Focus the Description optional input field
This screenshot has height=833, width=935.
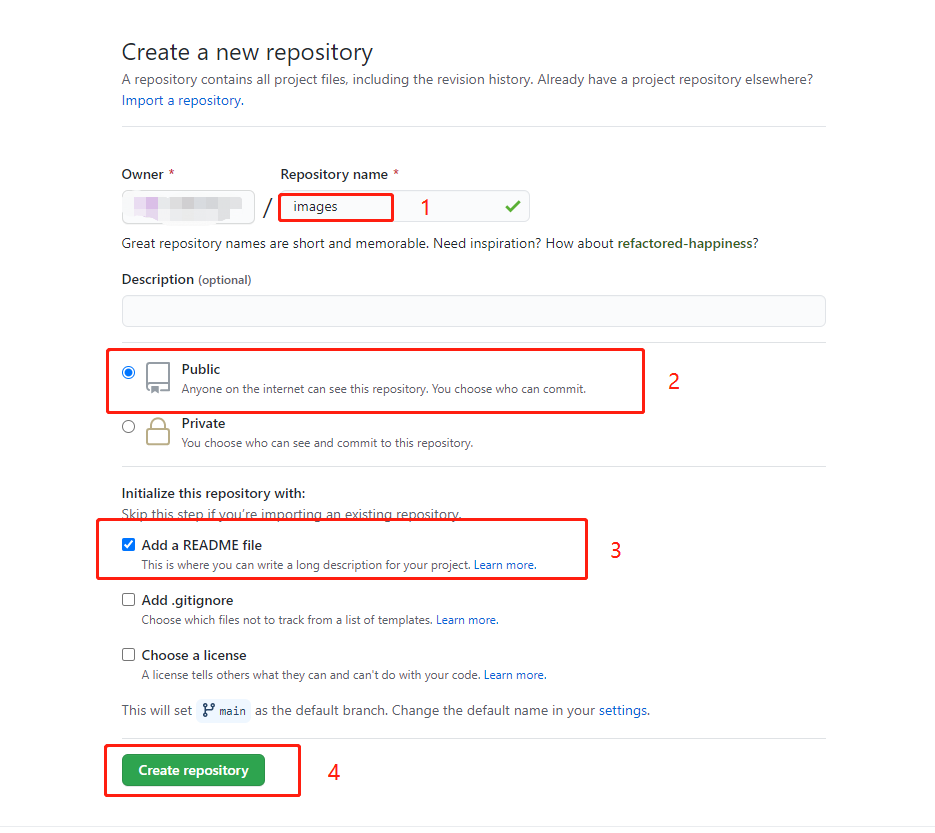474,311
